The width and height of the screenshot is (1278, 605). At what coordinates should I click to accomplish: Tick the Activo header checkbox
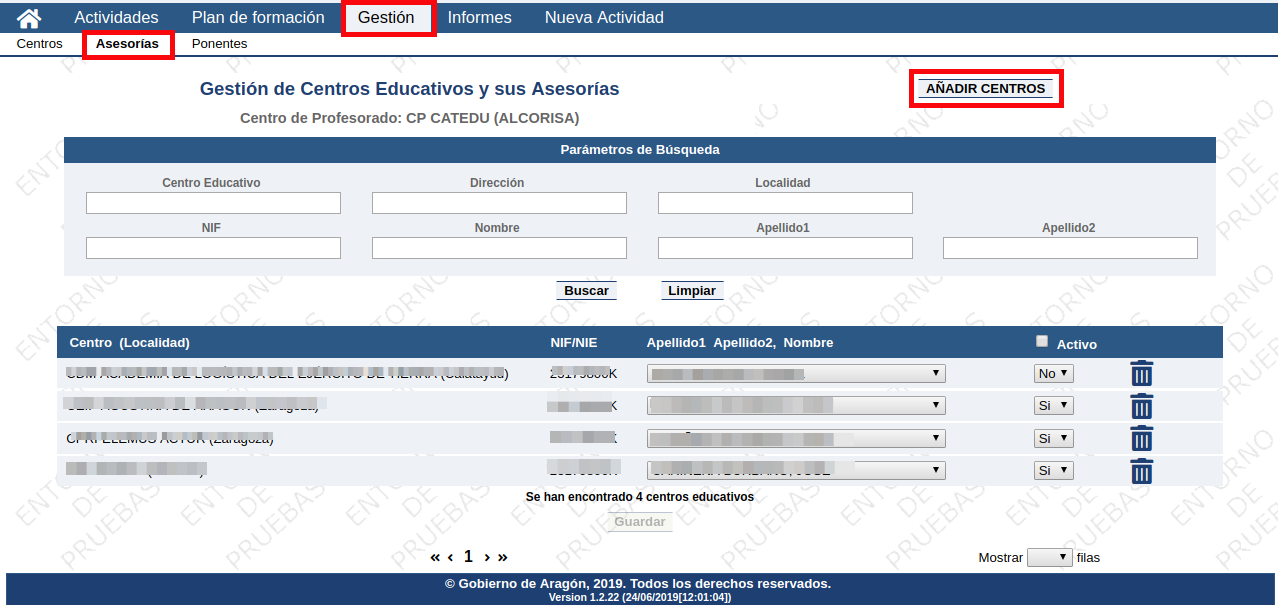1042,342
